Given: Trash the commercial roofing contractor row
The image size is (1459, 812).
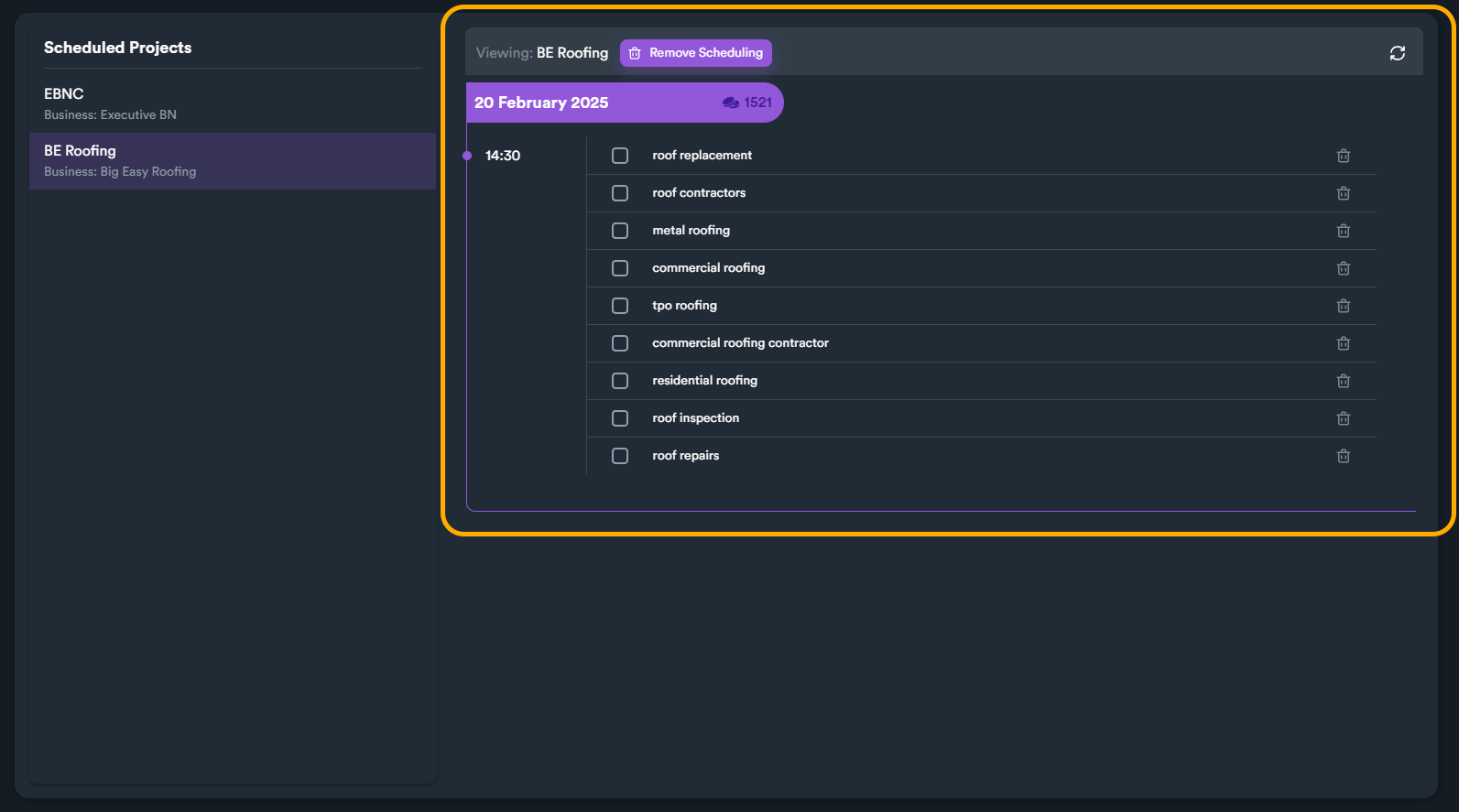Looking at the screenshot, I should pos(1343,343).
